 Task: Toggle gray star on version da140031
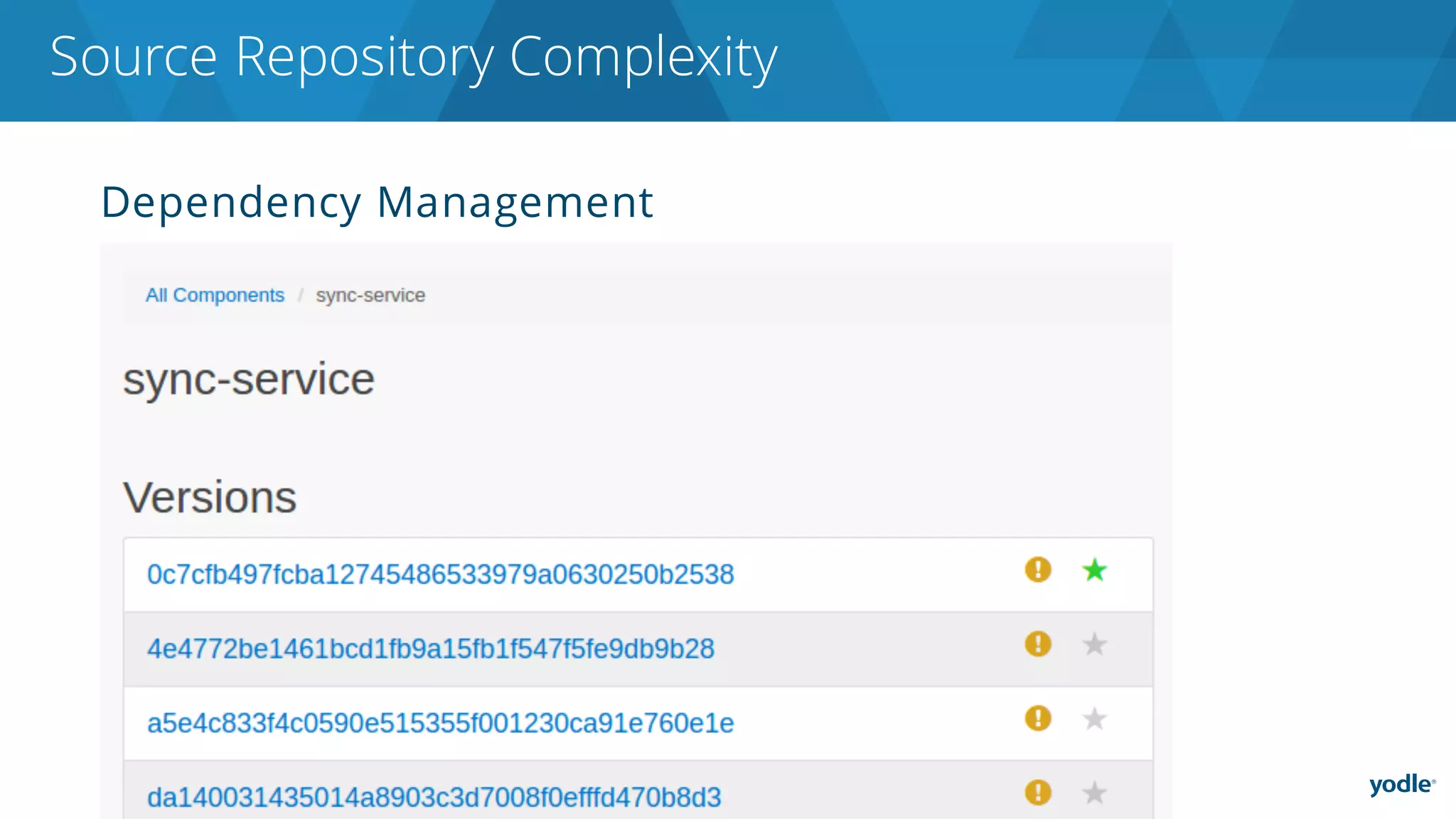click(x=1095, y=793)
